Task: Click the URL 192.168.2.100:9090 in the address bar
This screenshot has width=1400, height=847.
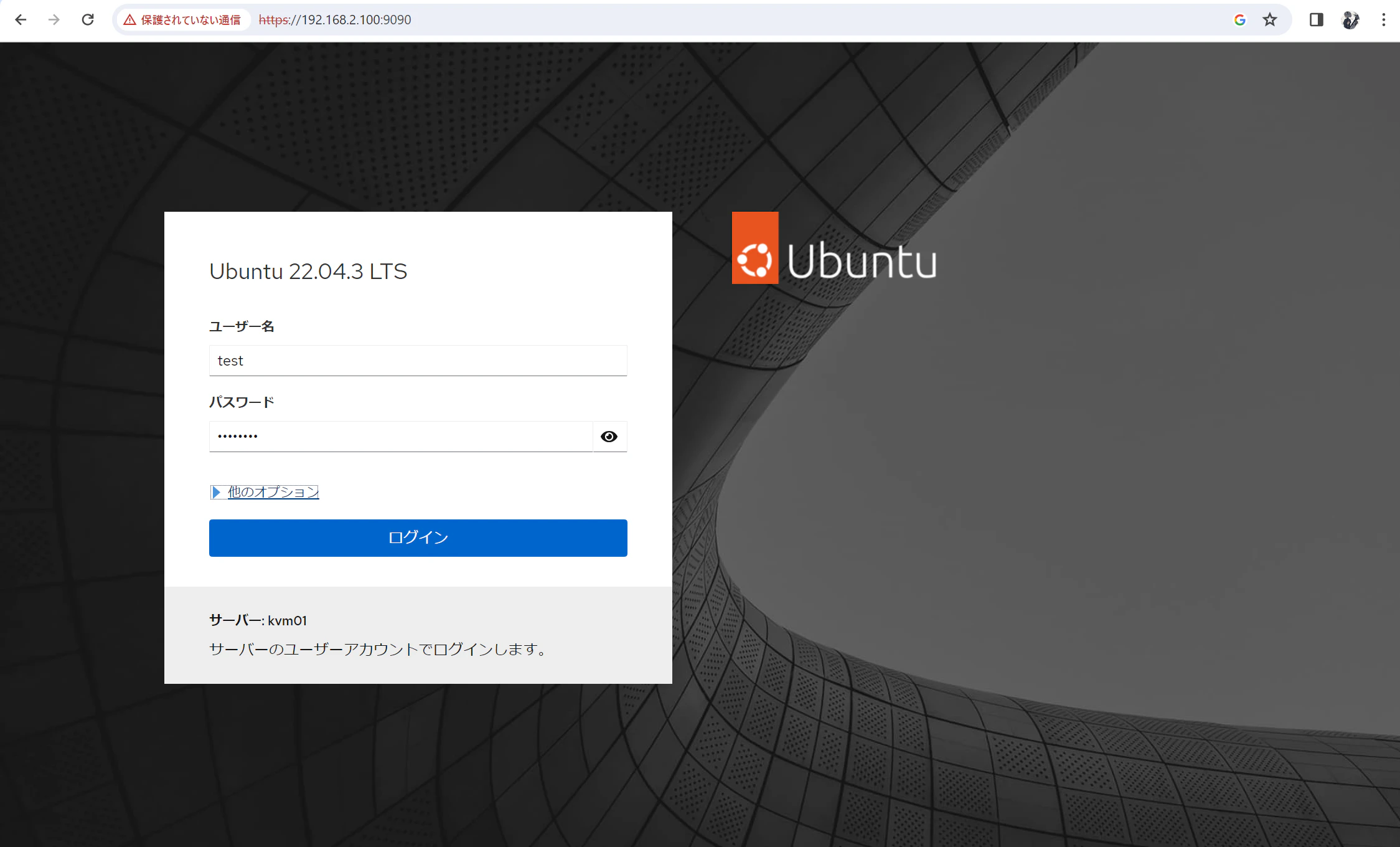Action: [x=355, y=20]
